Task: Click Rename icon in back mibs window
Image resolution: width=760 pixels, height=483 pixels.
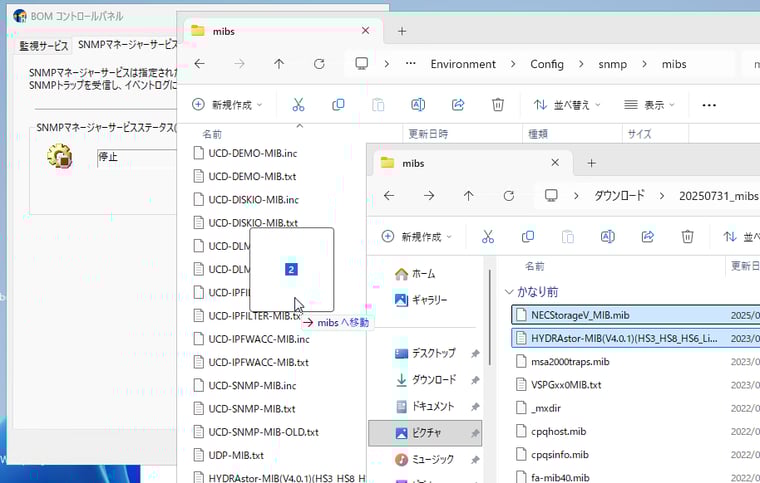Action: point(418,105)
